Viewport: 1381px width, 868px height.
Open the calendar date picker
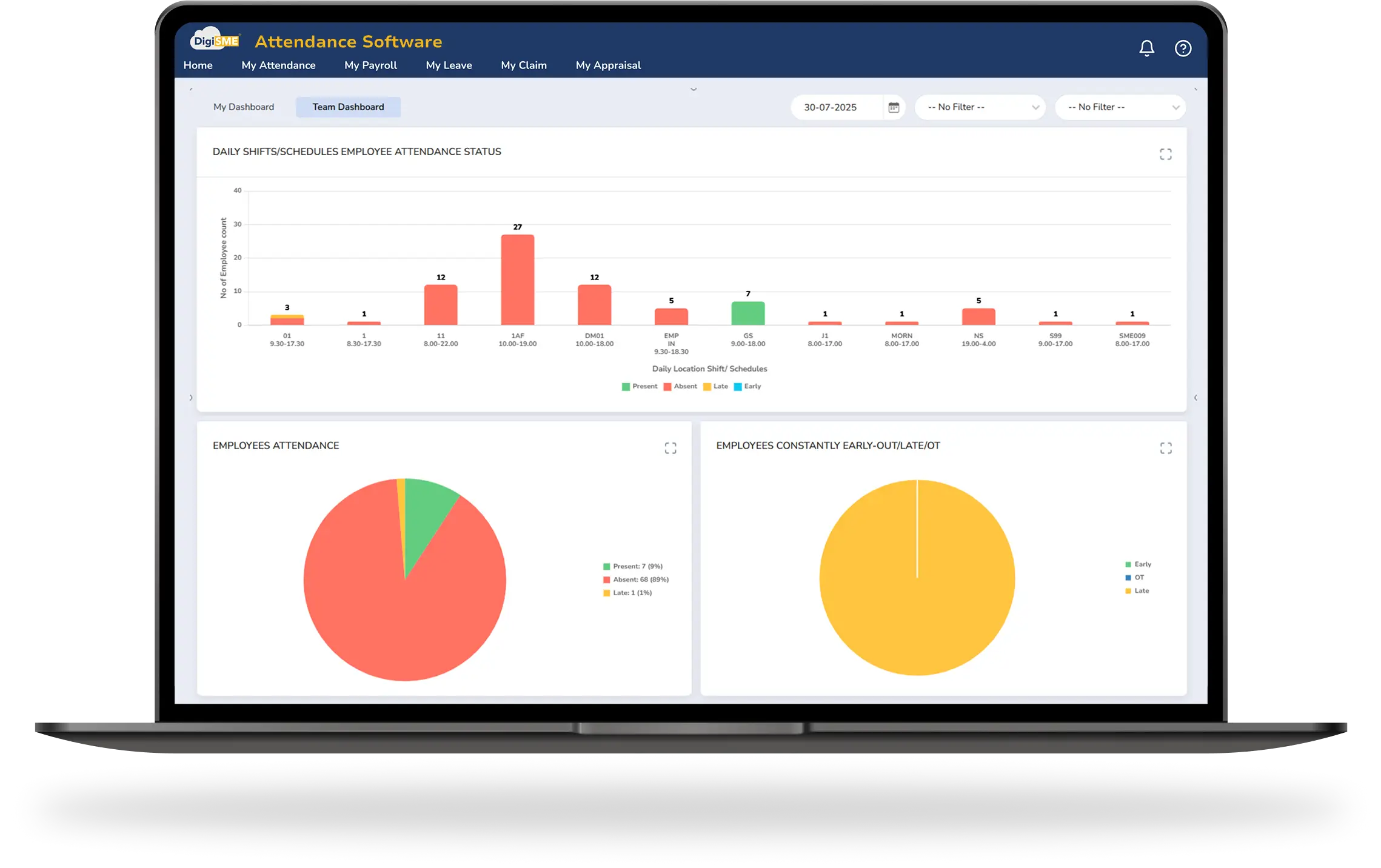(893, 107)
